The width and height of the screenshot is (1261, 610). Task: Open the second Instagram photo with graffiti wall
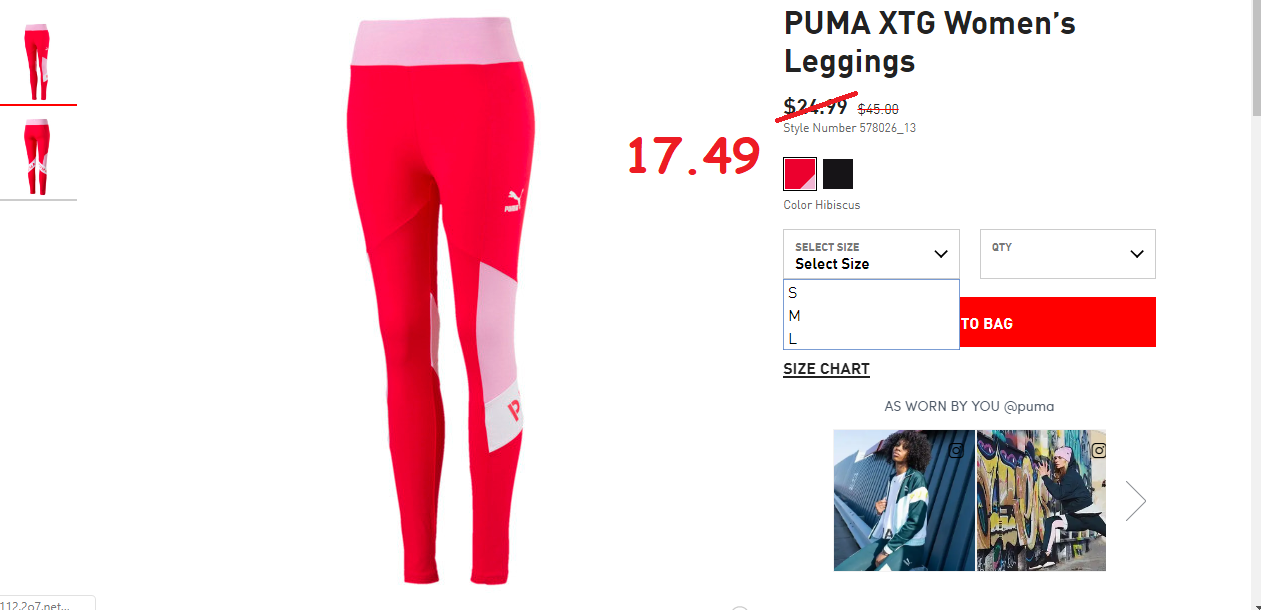coord(1041,500)
